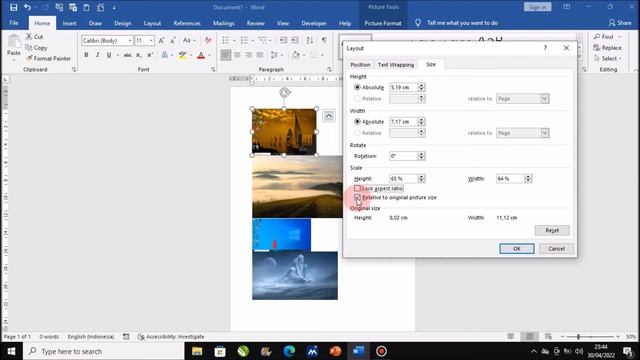Sort the selected text
The width and height of the screenshot is (640, 360).
tap(310, 40)
